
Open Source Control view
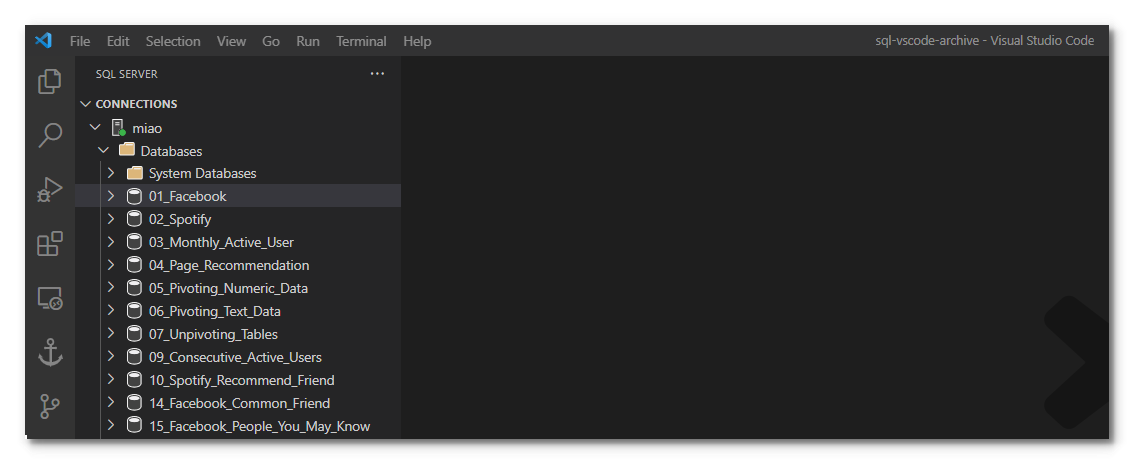pos(49,405)
